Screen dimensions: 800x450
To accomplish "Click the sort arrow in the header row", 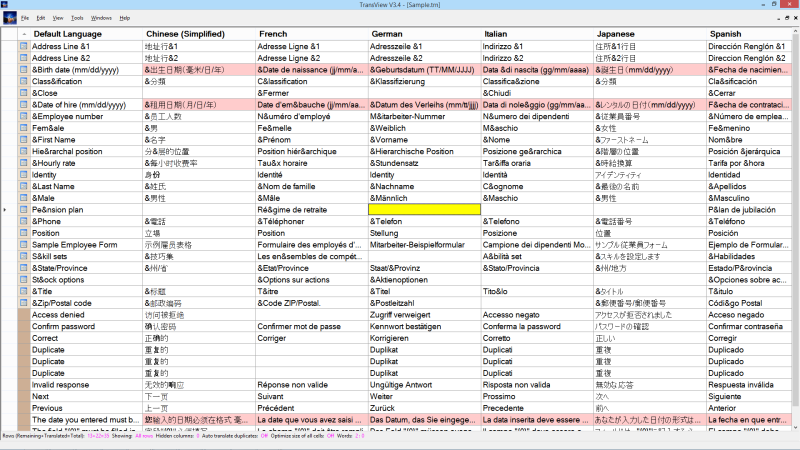I will pyautogui.click(x=24, y=34).
